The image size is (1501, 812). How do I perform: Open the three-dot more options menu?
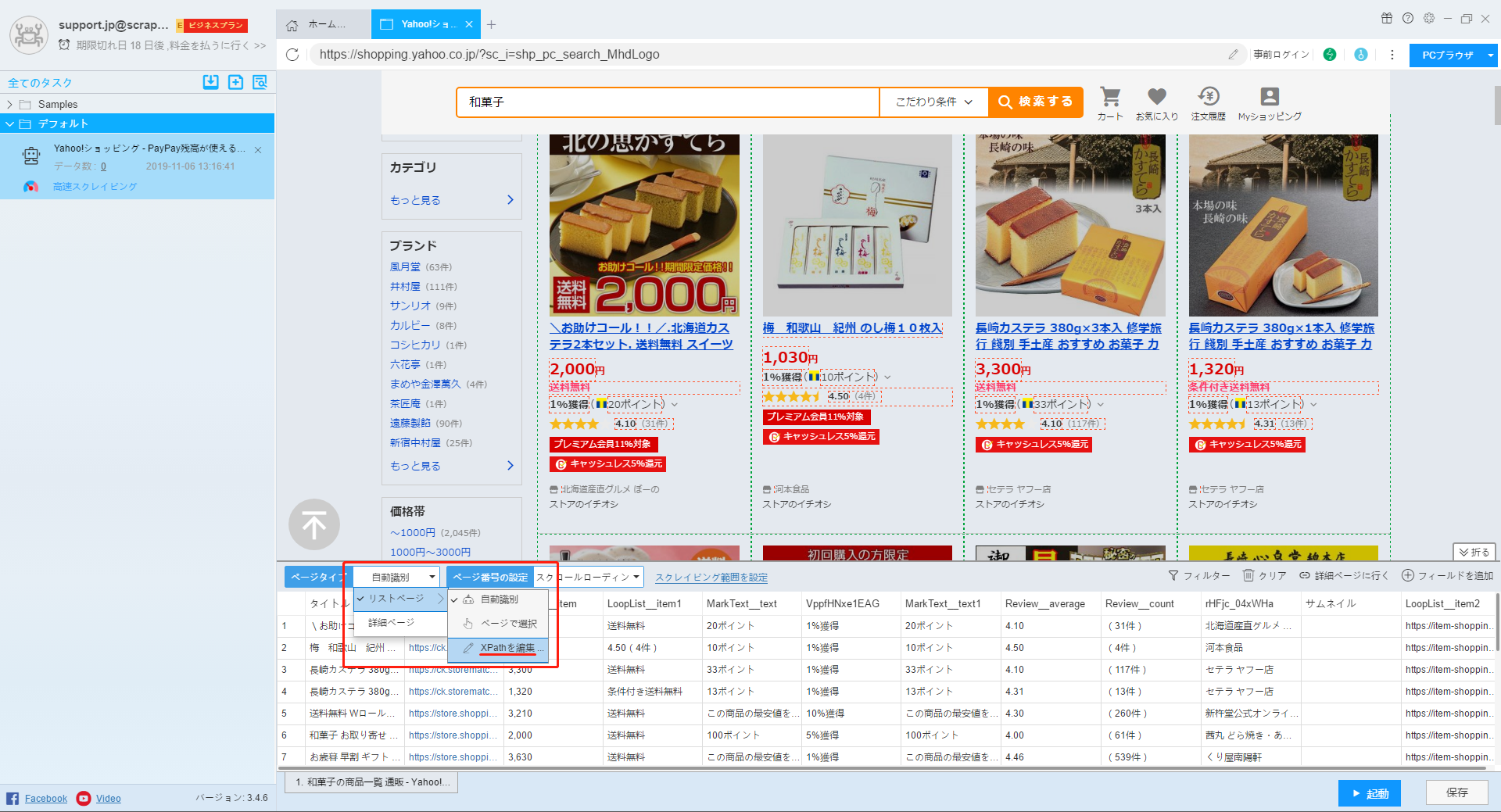point(1392,55)
